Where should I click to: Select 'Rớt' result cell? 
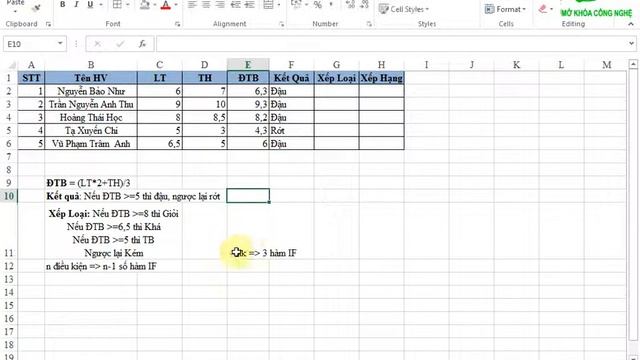[291, 130]
